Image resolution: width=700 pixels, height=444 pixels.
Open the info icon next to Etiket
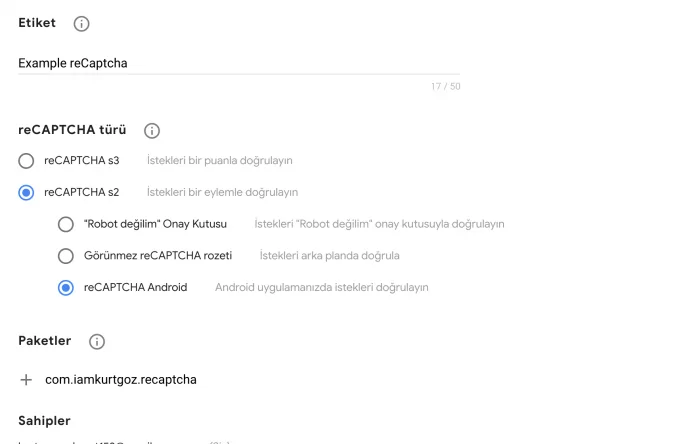click(x=81, y=24)
